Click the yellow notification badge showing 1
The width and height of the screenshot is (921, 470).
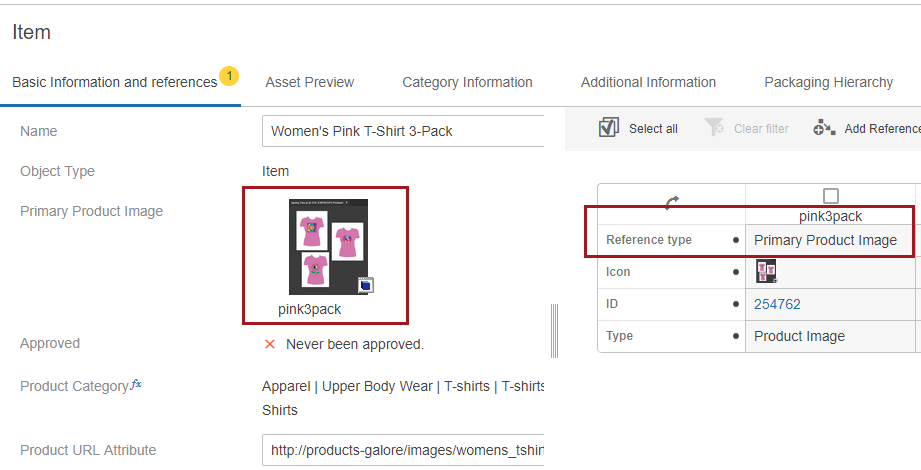(229, 75)
